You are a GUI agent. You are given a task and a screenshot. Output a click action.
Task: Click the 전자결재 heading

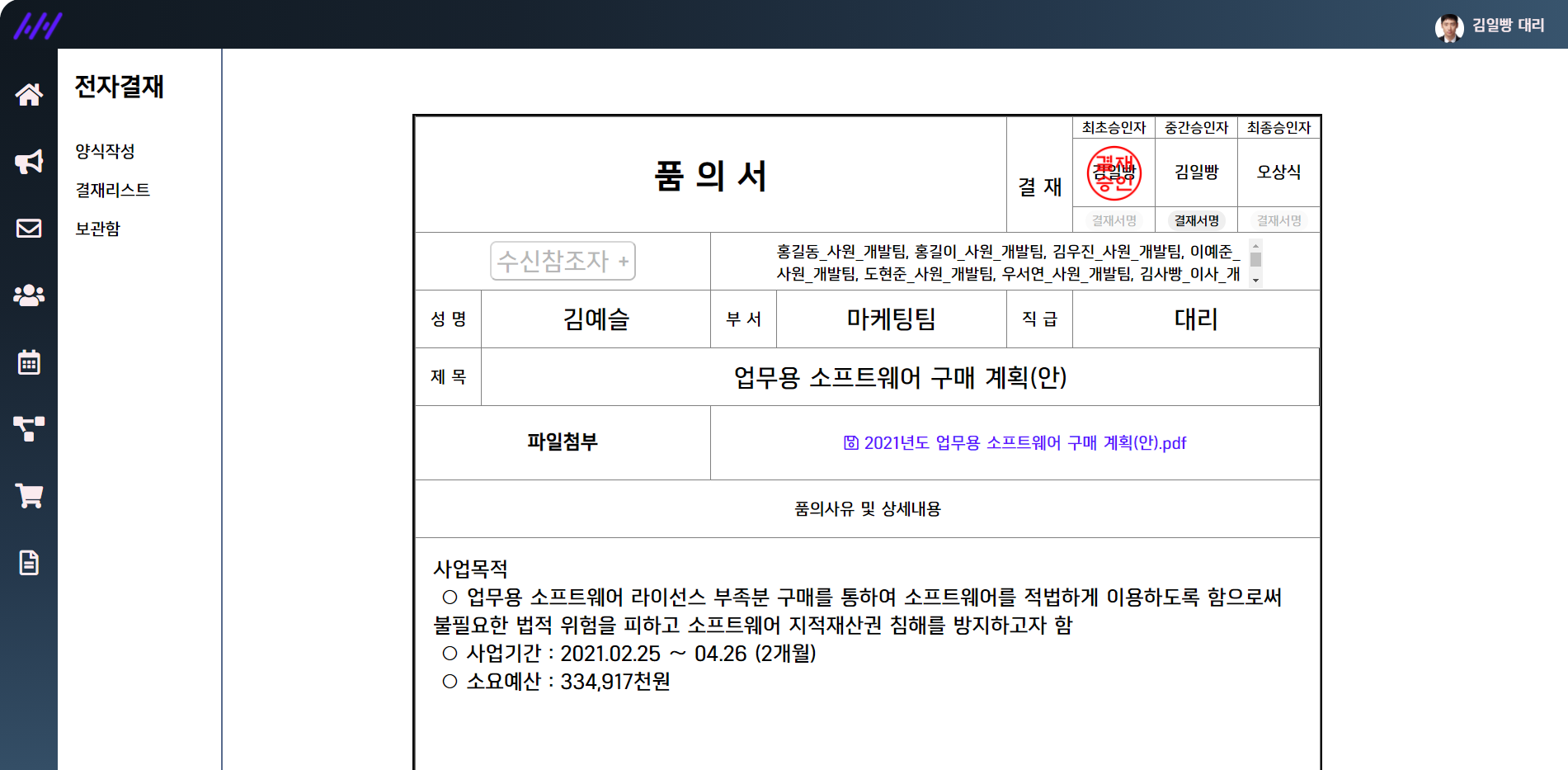(120, 87)
